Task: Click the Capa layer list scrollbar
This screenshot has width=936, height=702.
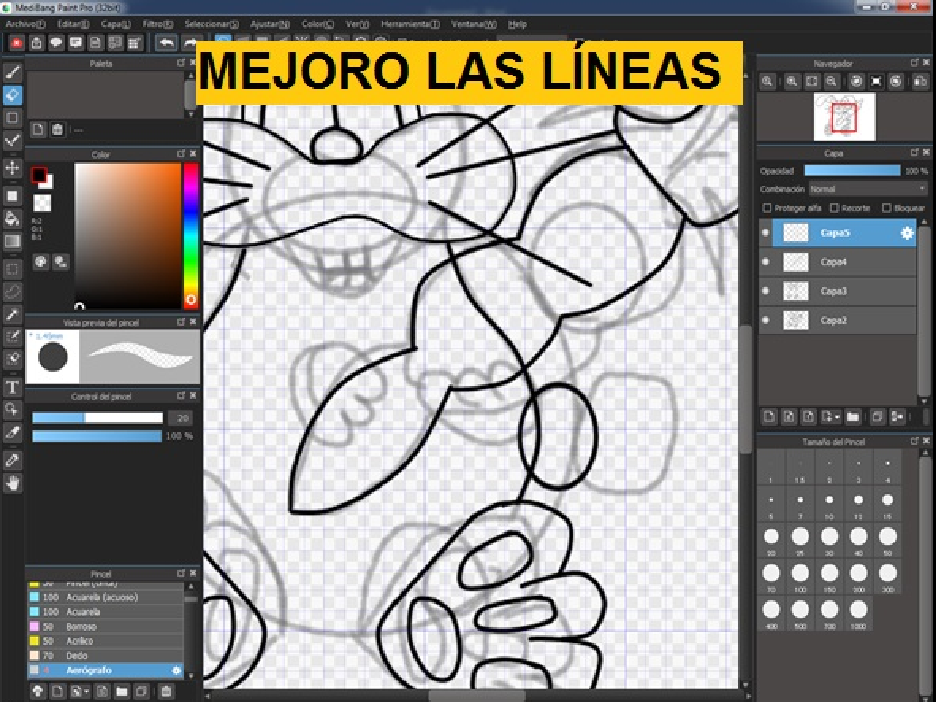Action: tap(925, 310)
